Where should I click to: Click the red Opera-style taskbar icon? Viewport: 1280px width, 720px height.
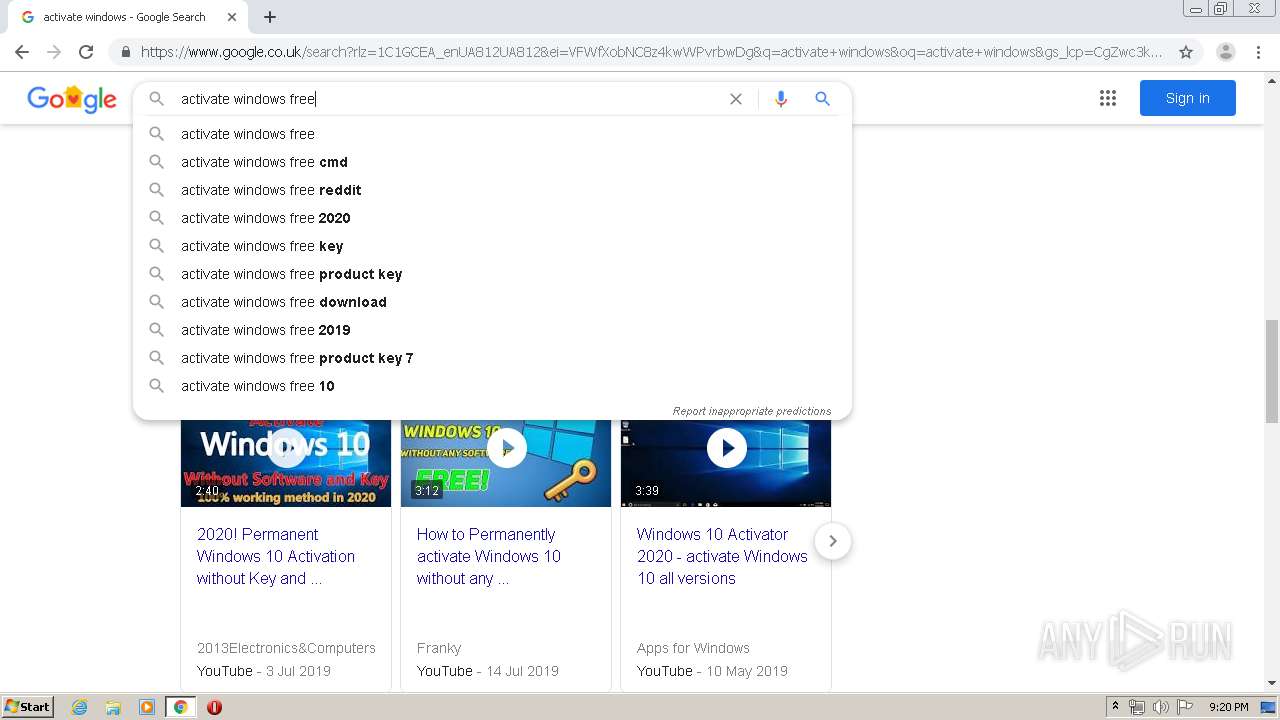pos(214,707)
